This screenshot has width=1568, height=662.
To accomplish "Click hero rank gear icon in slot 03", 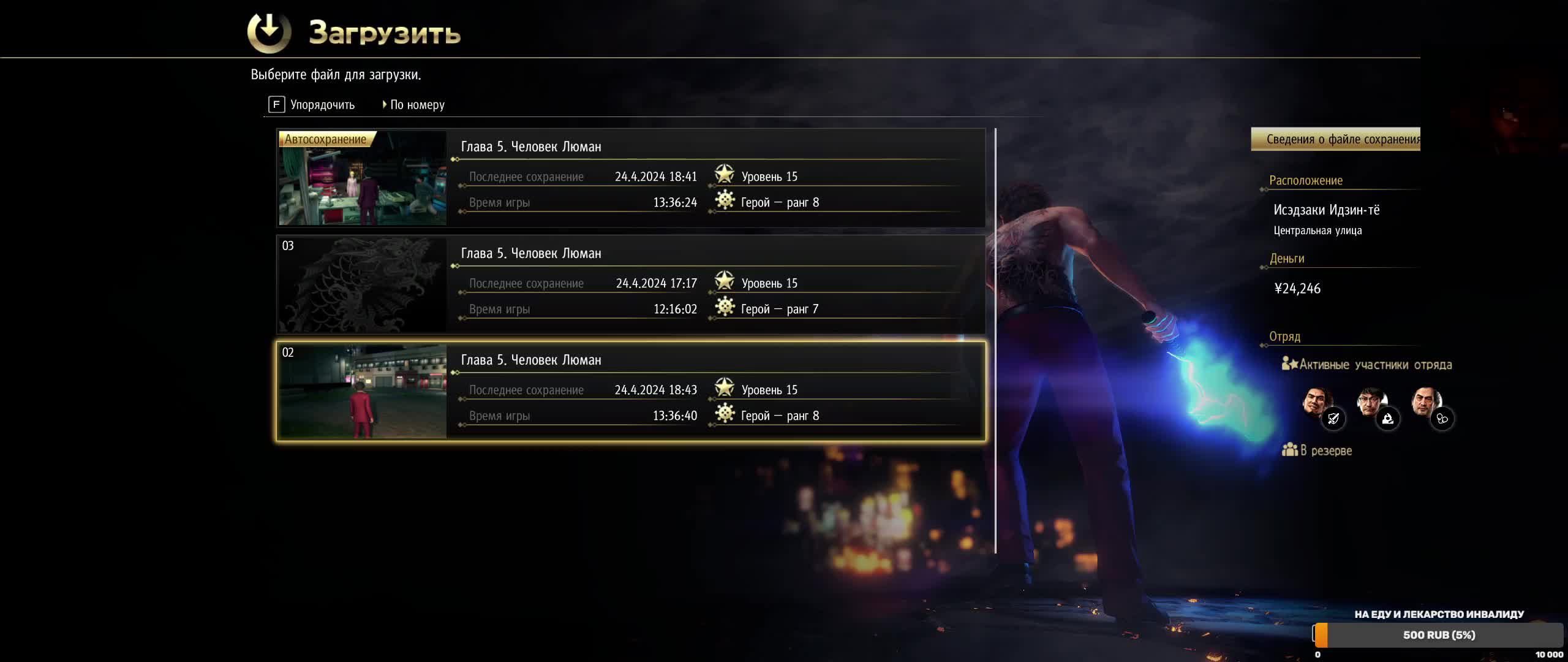I will click(x=725, y=306).
